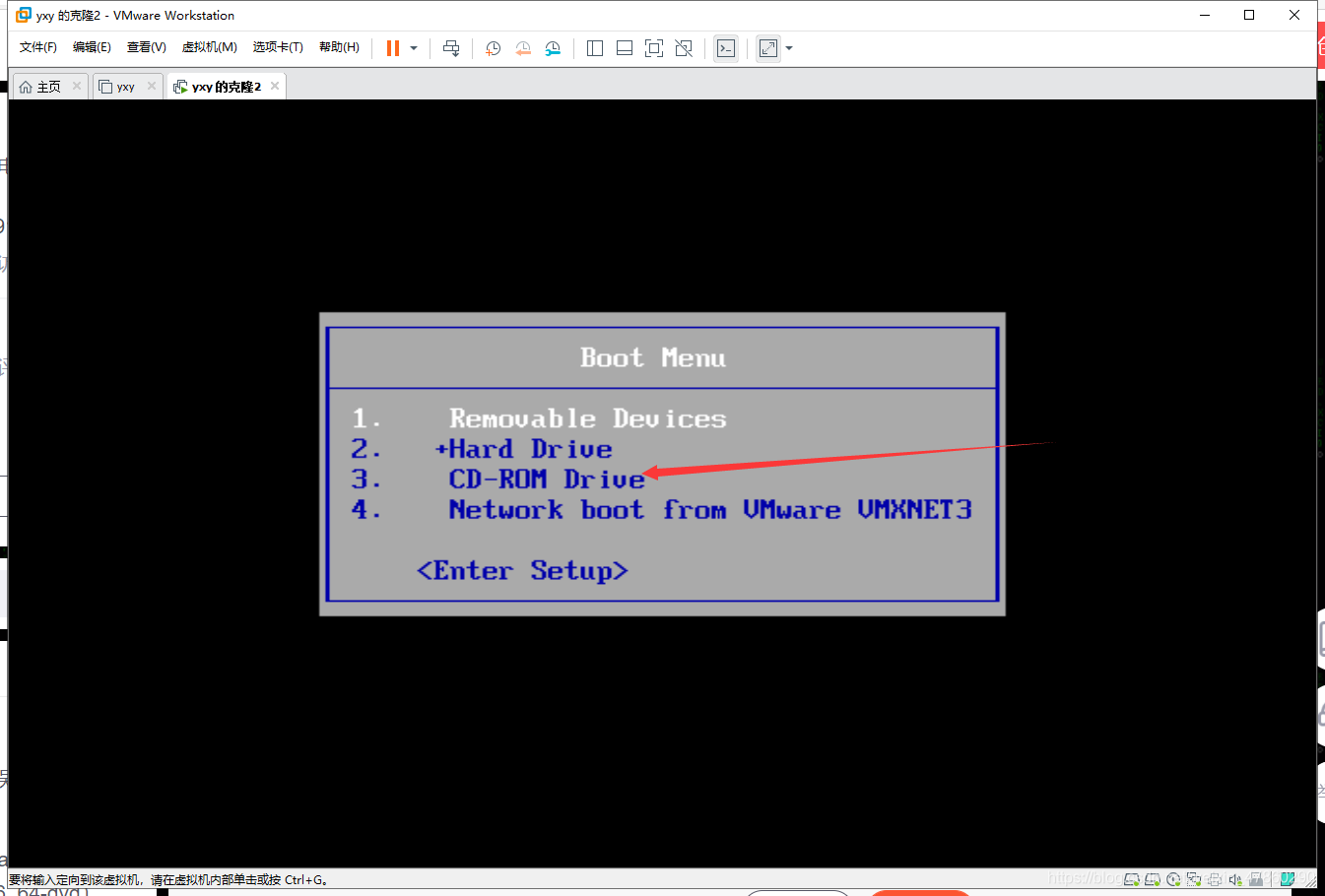
Task: Switch to the 主页 tab
Action: point(49,87)
